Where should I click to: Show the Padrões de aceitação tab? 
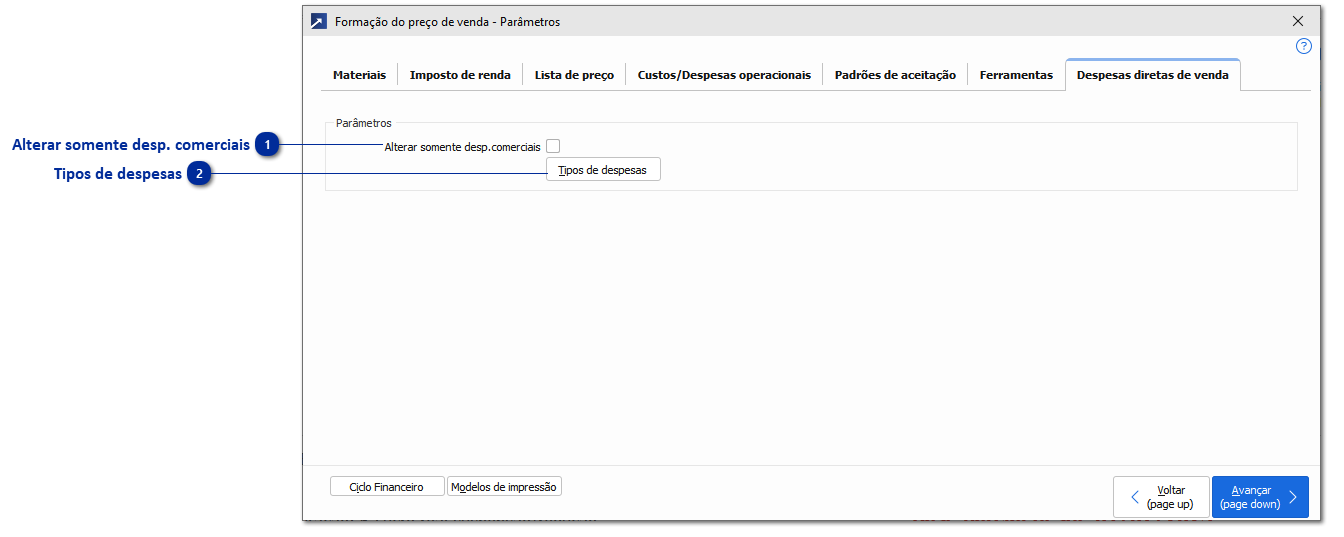[x=895, y=75]
